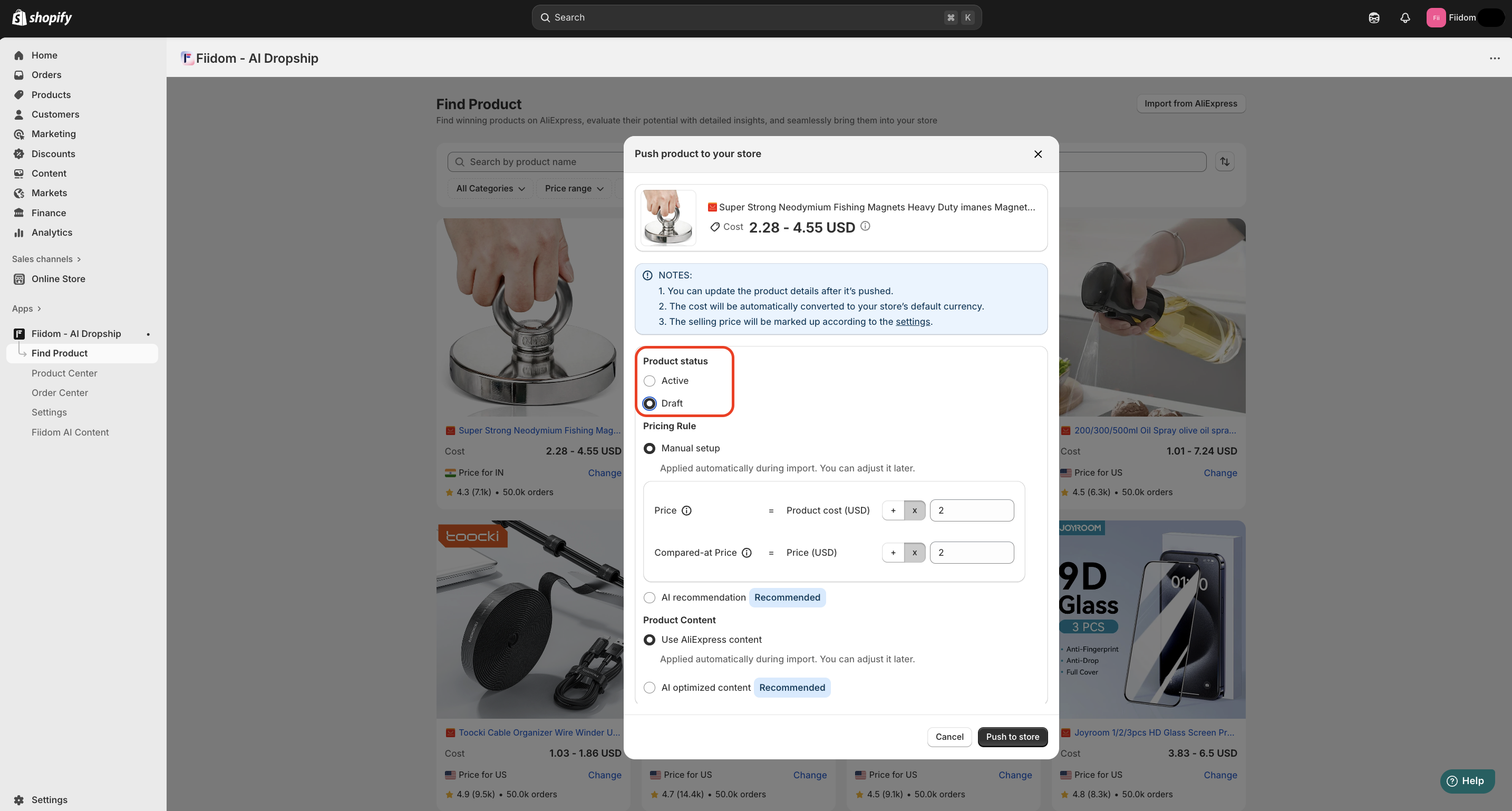This screenshot has width=1512, height=811.
Task: Click the Compared-at Price multiplier input field
Action: pyautogui.click(x=972, y=553)
